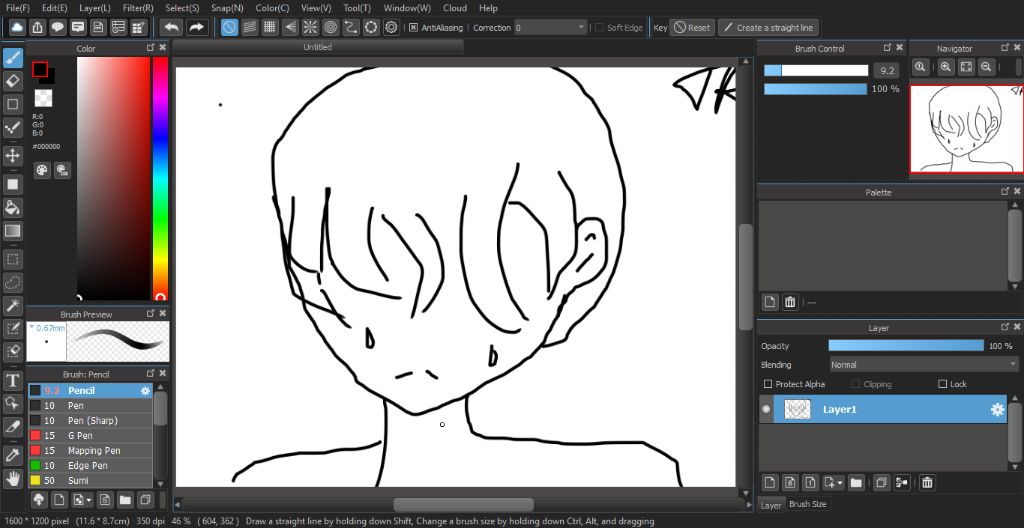Open Layer1 settings gear
The height and width of the screenshot is (528, 1024).
coord(997,410)
